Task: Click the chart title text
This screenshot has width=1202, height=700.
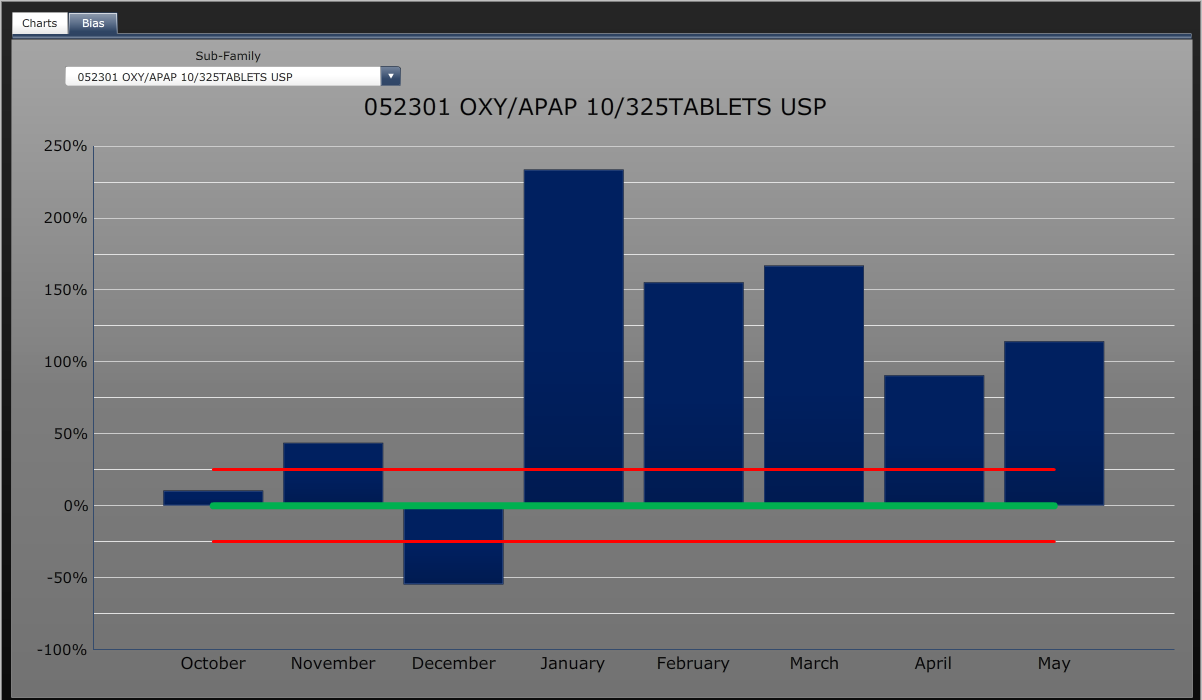Action: click(596, 106)
